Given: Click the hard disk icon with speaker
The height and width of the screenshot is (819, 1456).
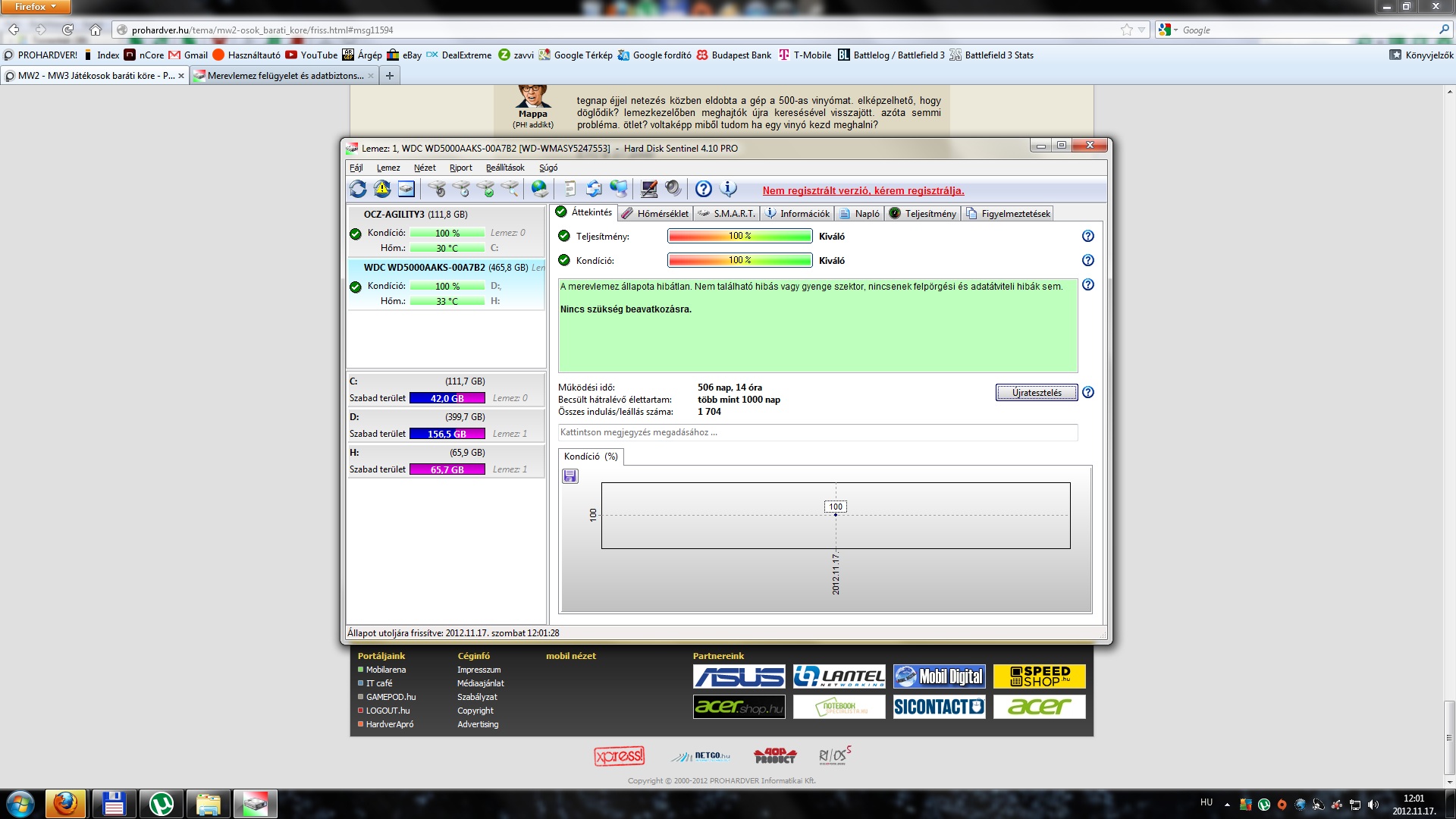Looking at the screenshot, I should pos(437,189).
